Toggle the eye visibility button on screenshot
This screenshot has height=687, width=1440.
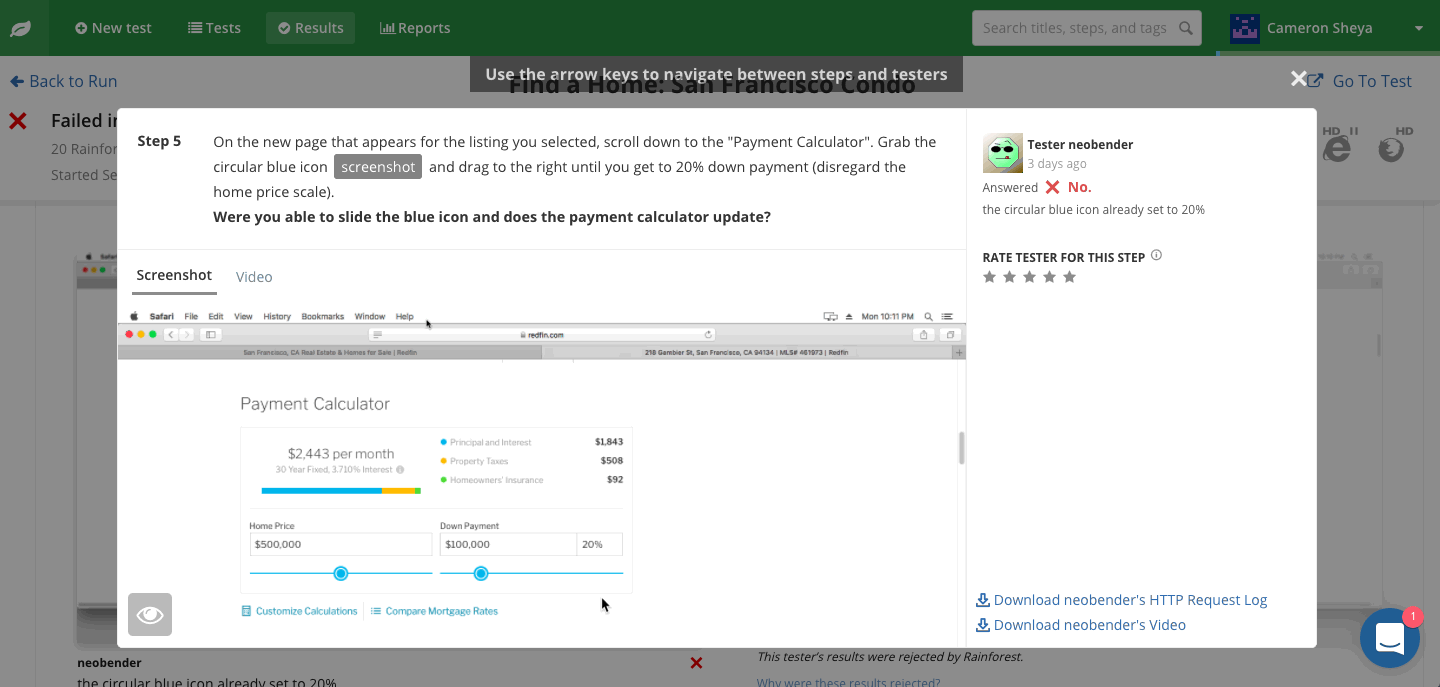150,614
